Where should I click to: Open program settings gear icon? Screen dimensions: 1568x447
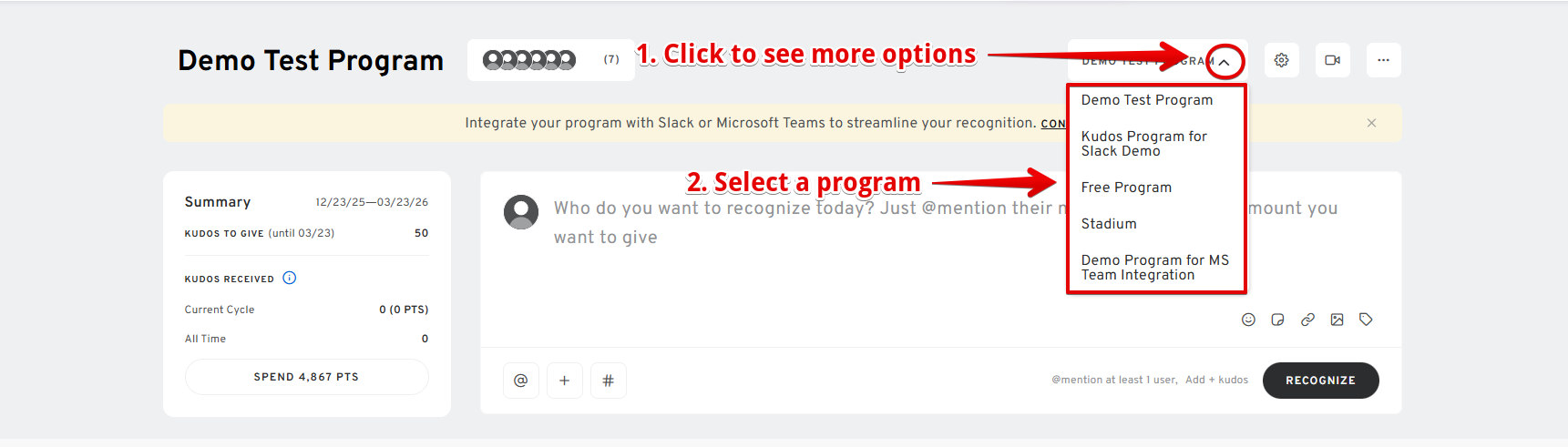[x=1281, y=60]
